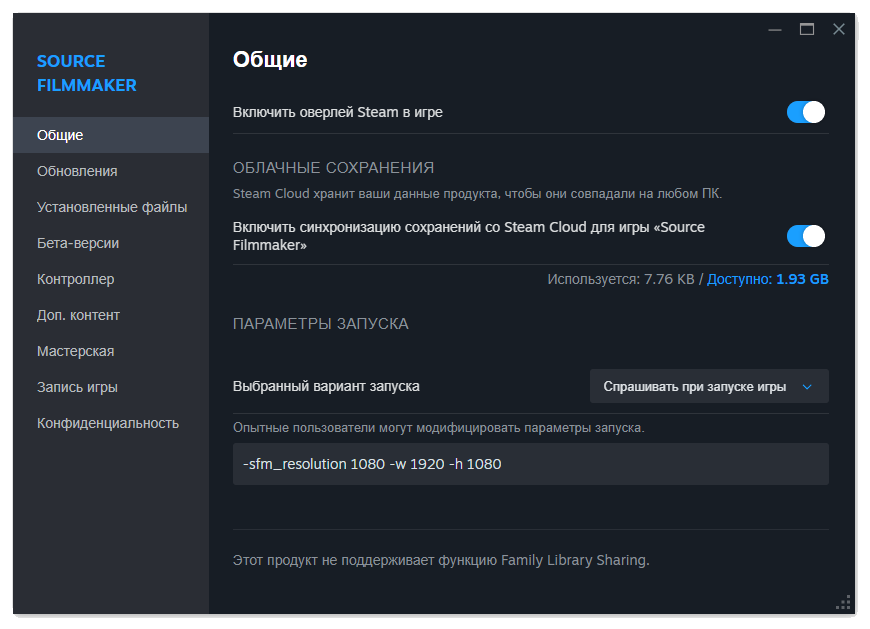This screenshot has width=870, height=629.
Task: Open the Конфиденциальность section
Action: tap(107, 423)
